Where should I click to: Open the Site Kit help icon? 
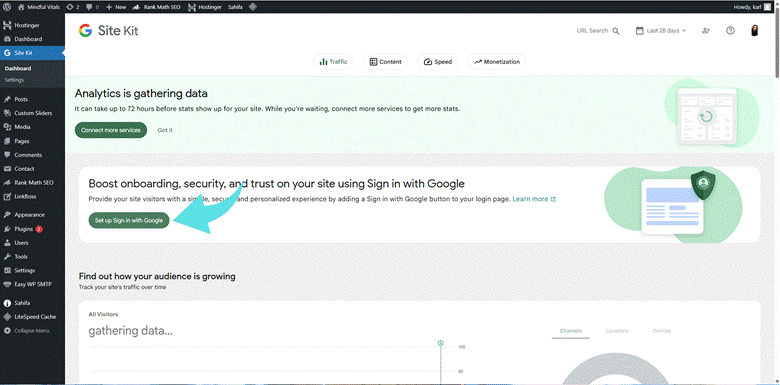point(730,31)
